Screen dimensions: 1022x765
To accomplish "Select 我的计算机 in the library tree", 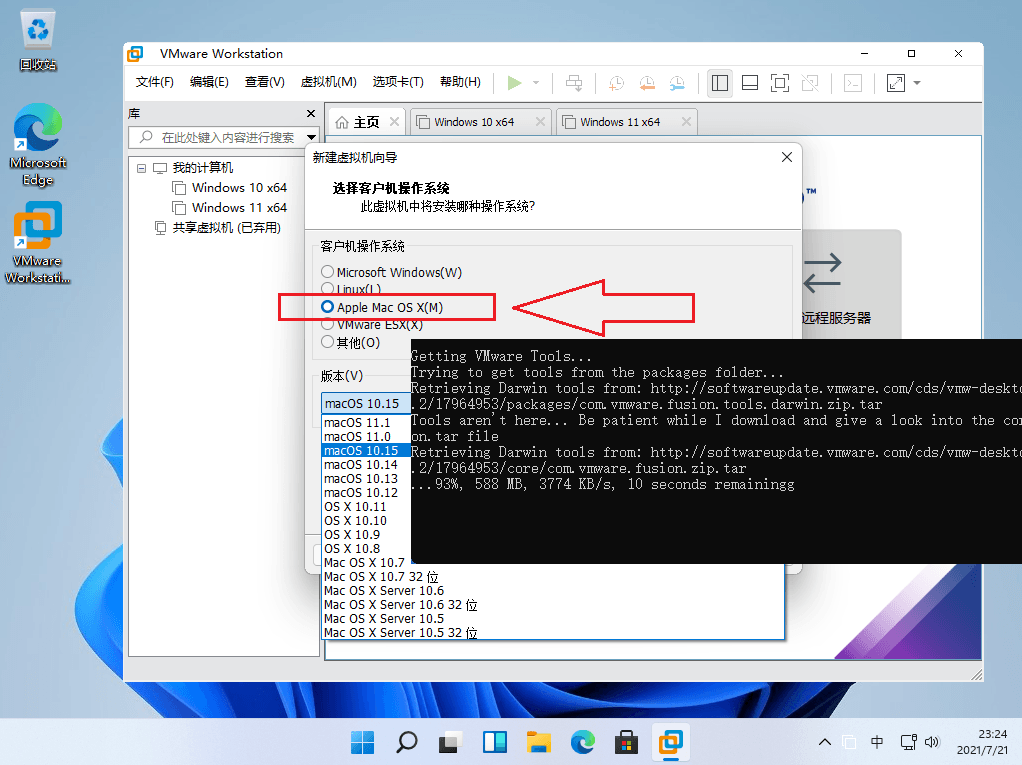I will pyautogui.click(x=202, y=168).
